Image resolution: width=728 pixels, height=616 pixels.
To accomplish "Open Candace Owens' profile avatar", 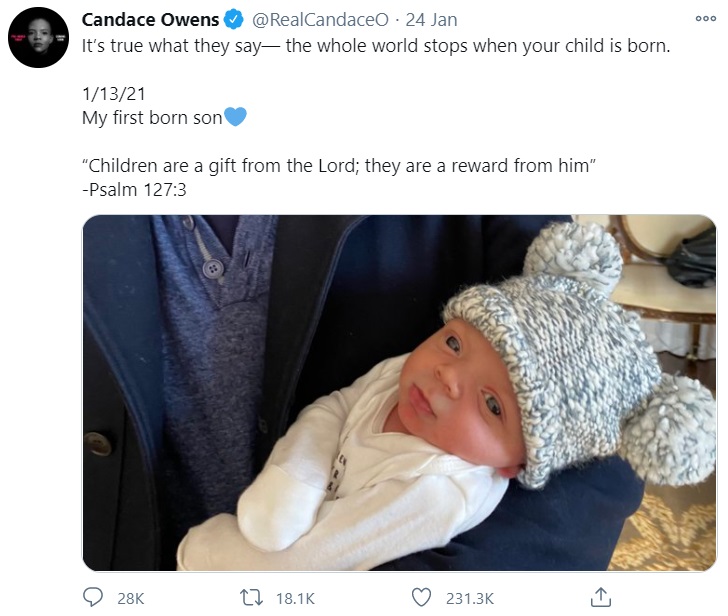I will [x=38, y=38].
